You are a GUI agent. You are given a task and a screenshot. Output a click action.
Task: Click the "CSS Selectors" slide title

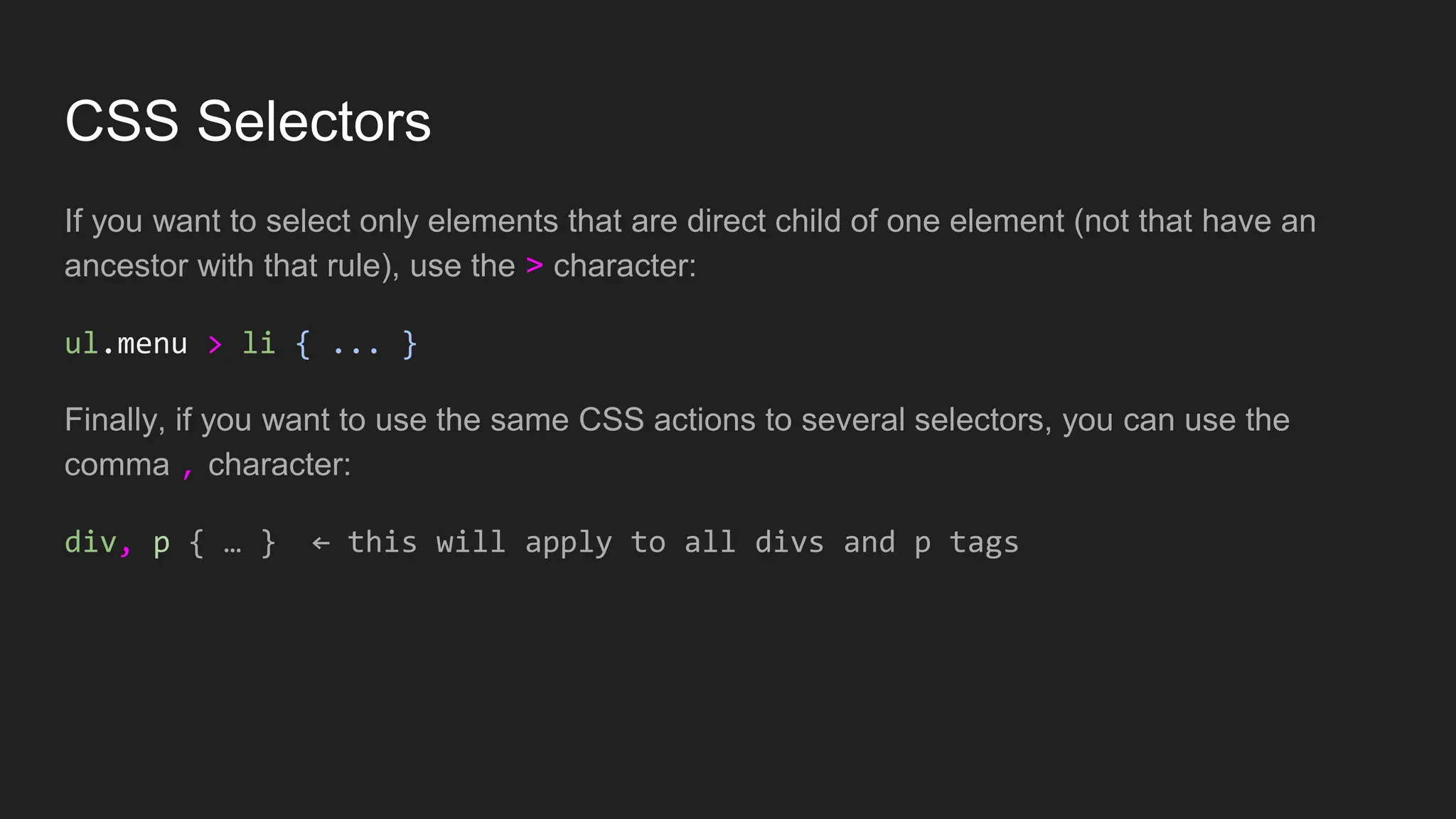click(247, 121)
